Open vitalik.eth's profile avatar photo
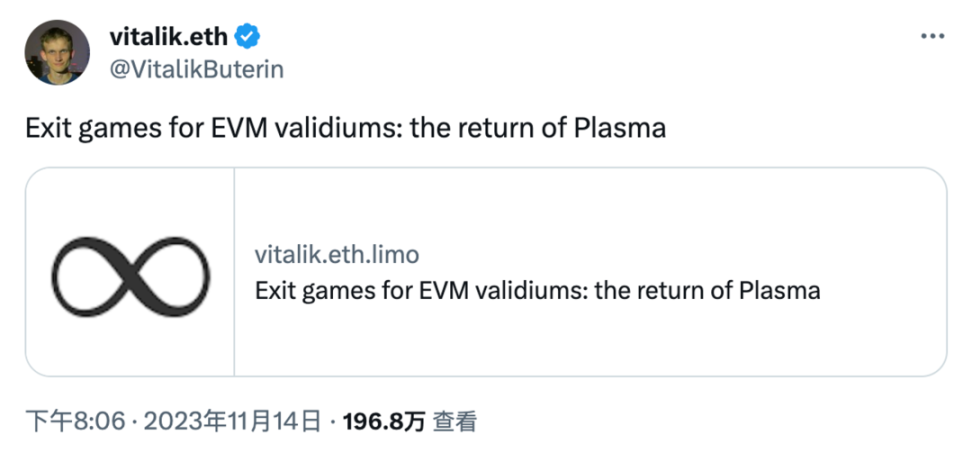The image size is (972, 462). (59, 52)
